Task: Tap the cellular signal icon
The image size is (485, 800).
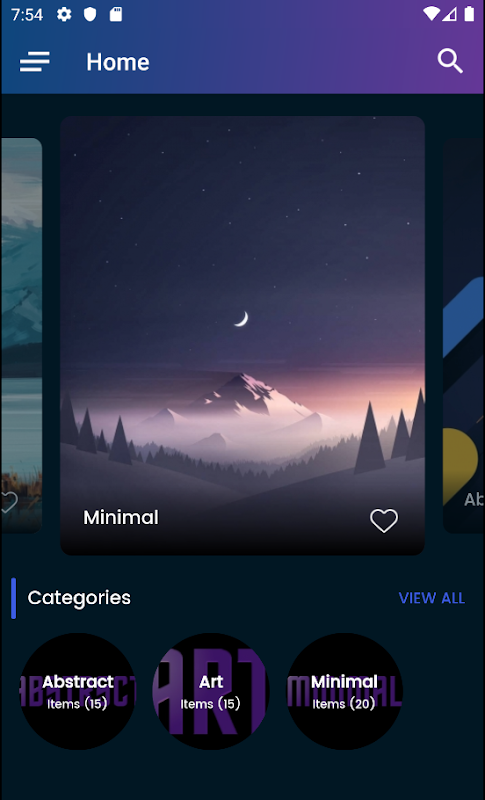Action: point(450,14)
